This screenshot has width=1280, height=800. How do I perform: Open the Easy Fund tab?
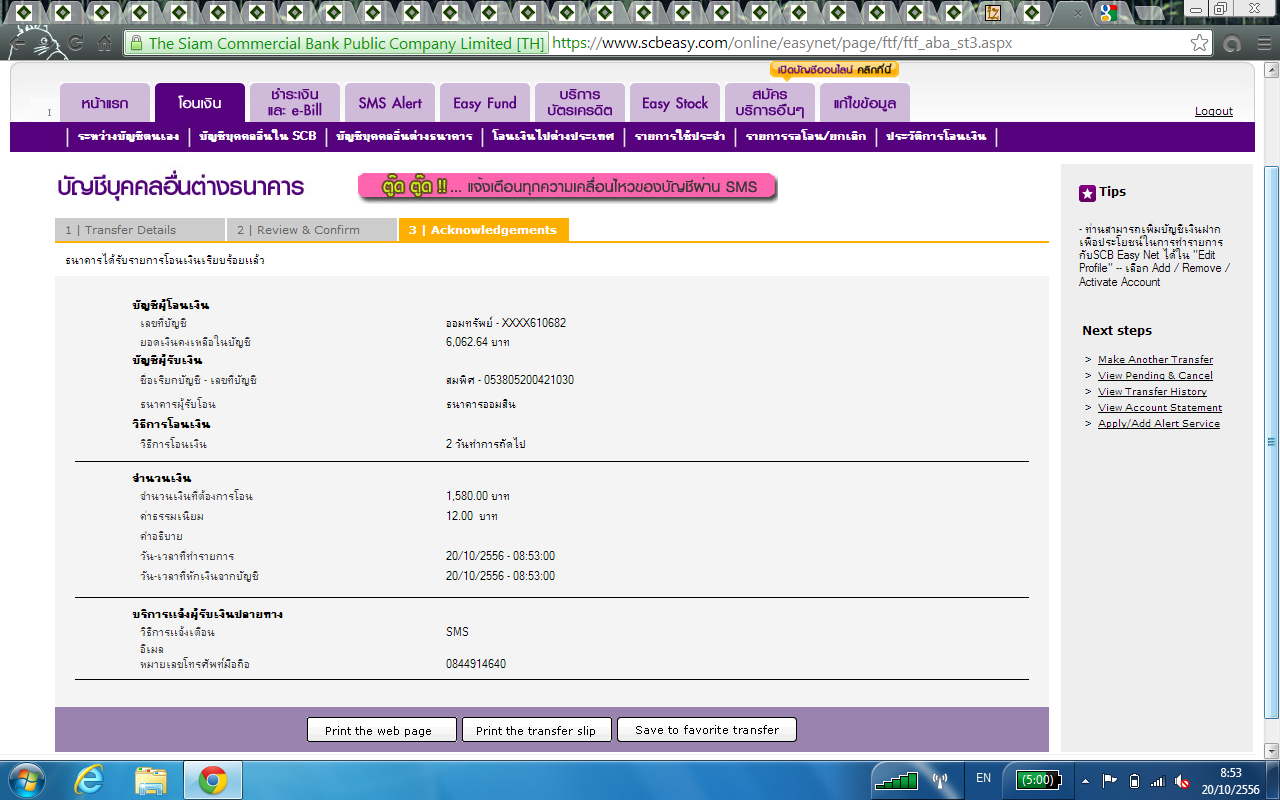484,103
